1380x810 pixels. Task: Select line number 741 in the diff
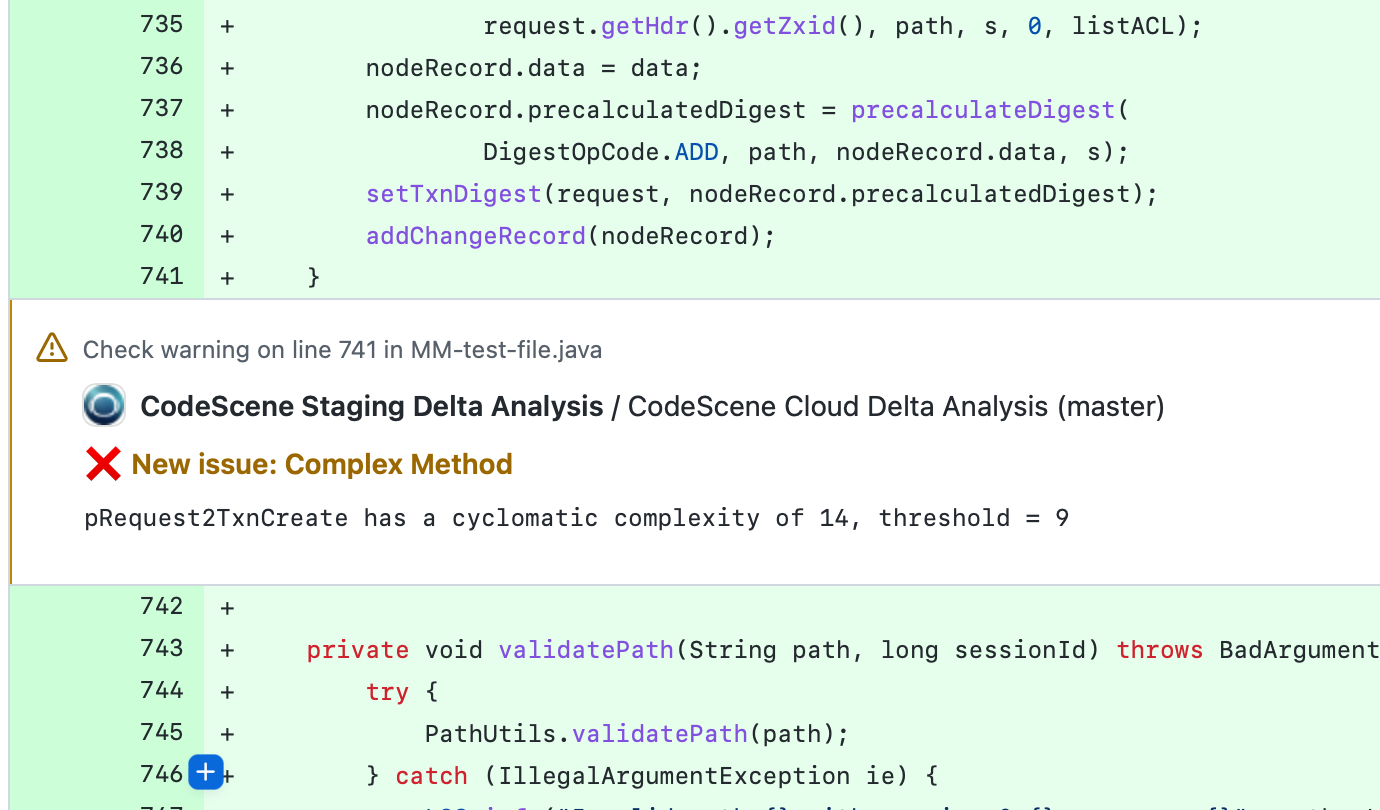click(x=162, y=277)
